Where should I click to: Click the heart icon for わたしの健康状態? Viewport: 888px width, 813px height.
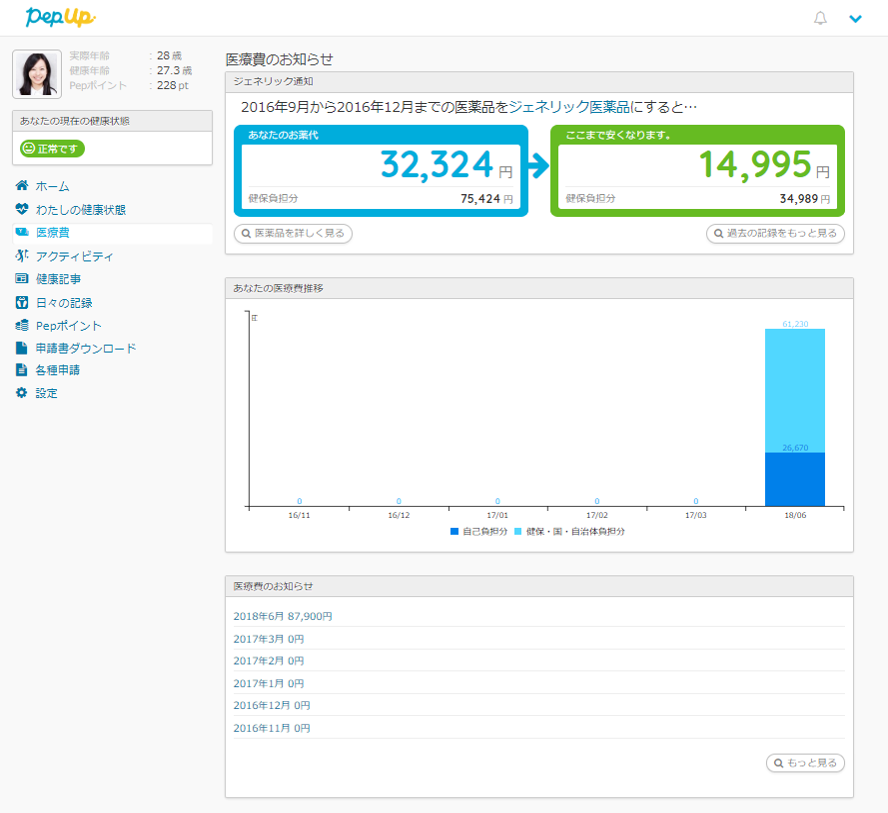tap(22, 210)
